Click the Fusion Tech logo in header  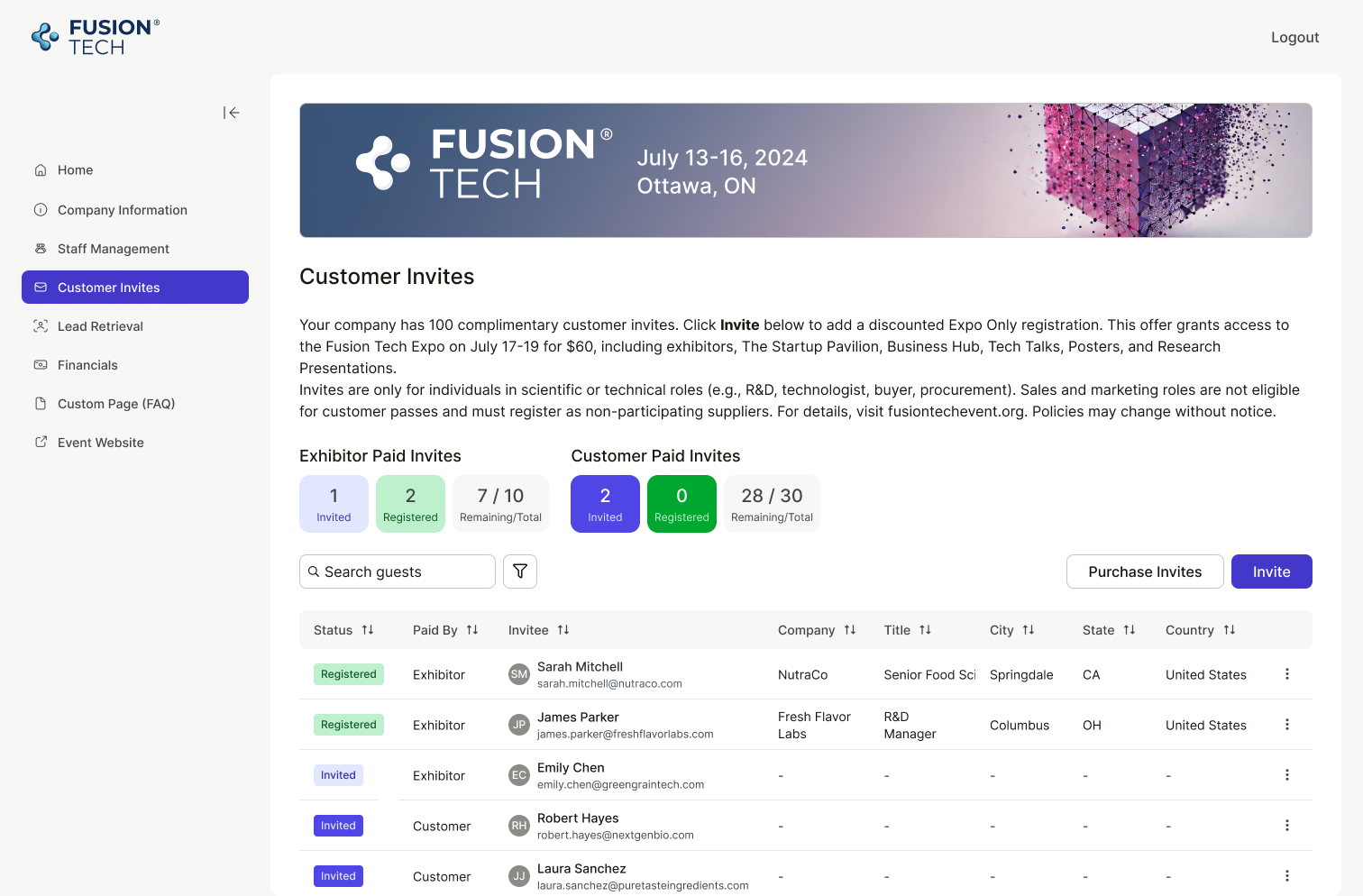96,37
